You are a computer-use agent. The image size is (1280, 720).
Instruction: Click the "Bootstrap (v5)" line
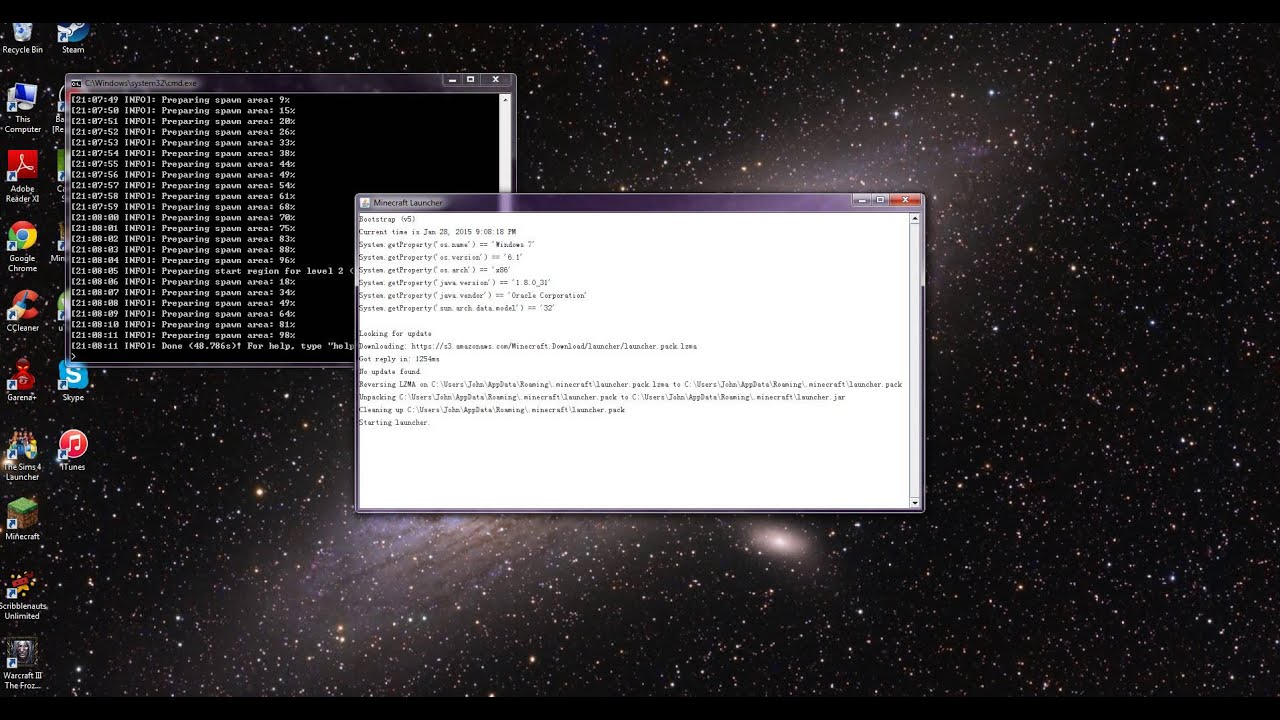tap(387, 219)
